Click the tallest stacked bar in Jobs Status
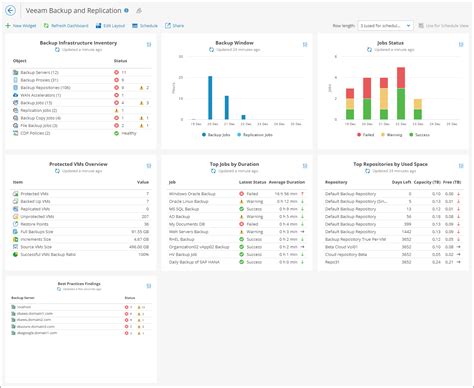This screenshot has width=474, height=388. coord(401,93)
